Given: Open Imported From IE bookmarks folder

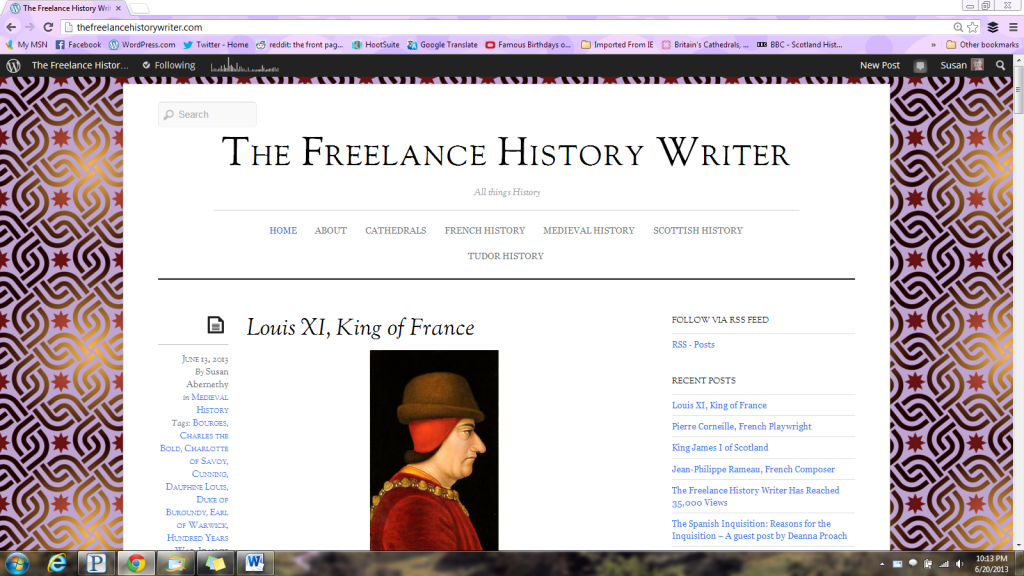Looking at the screenshot, I should (617, 44).
